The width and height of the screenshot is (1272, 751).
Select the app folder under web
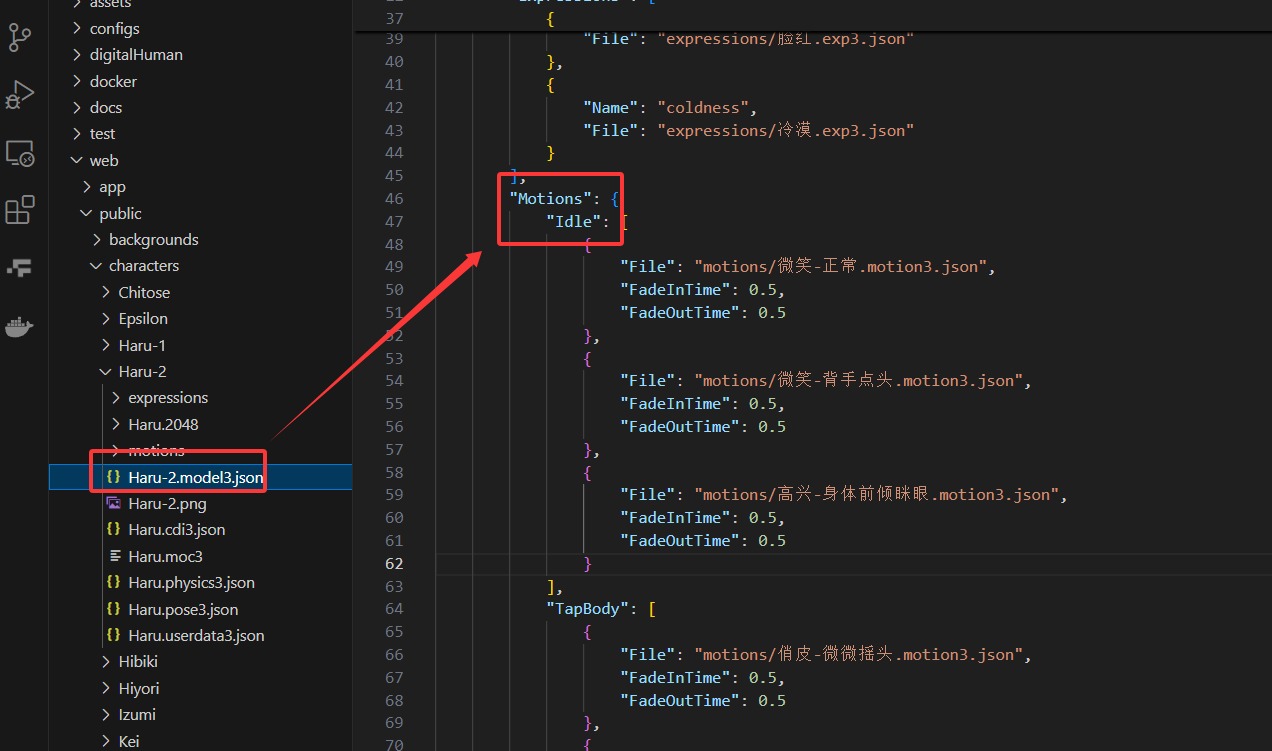click(x=112, y=186)
